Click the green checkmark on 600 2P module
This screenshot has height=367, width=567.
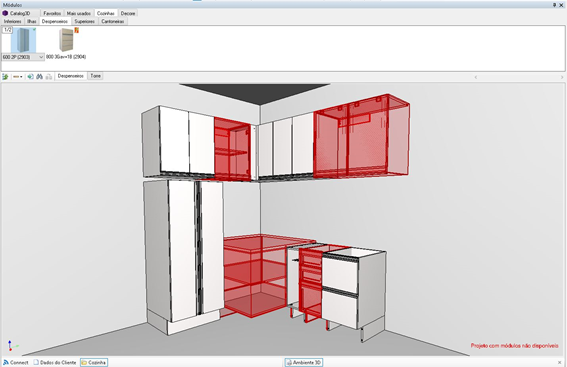coord(34,29)
